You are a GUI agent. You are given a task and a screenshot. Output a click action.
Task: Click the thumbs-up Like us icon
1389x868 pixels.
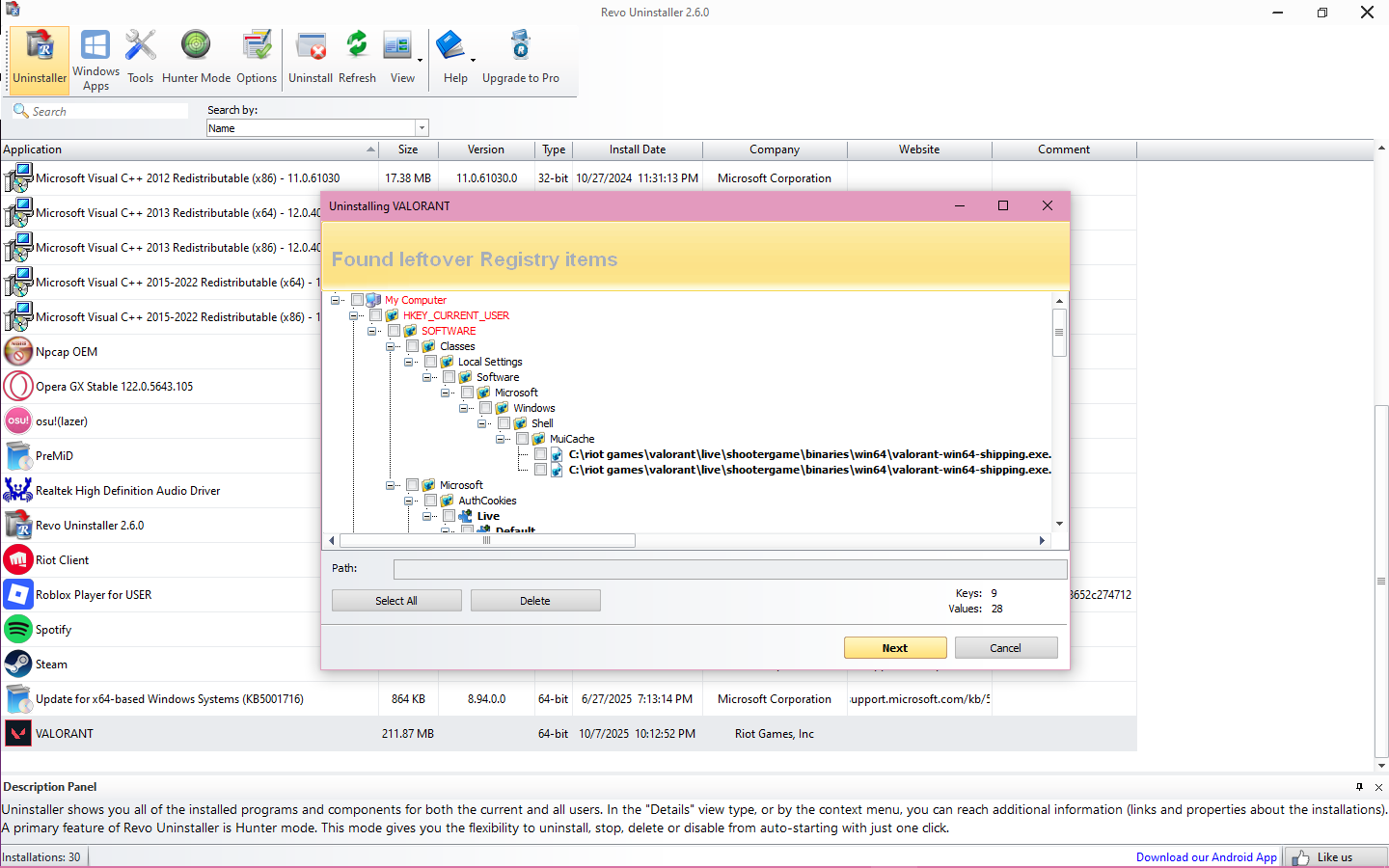coord(1300,857)
